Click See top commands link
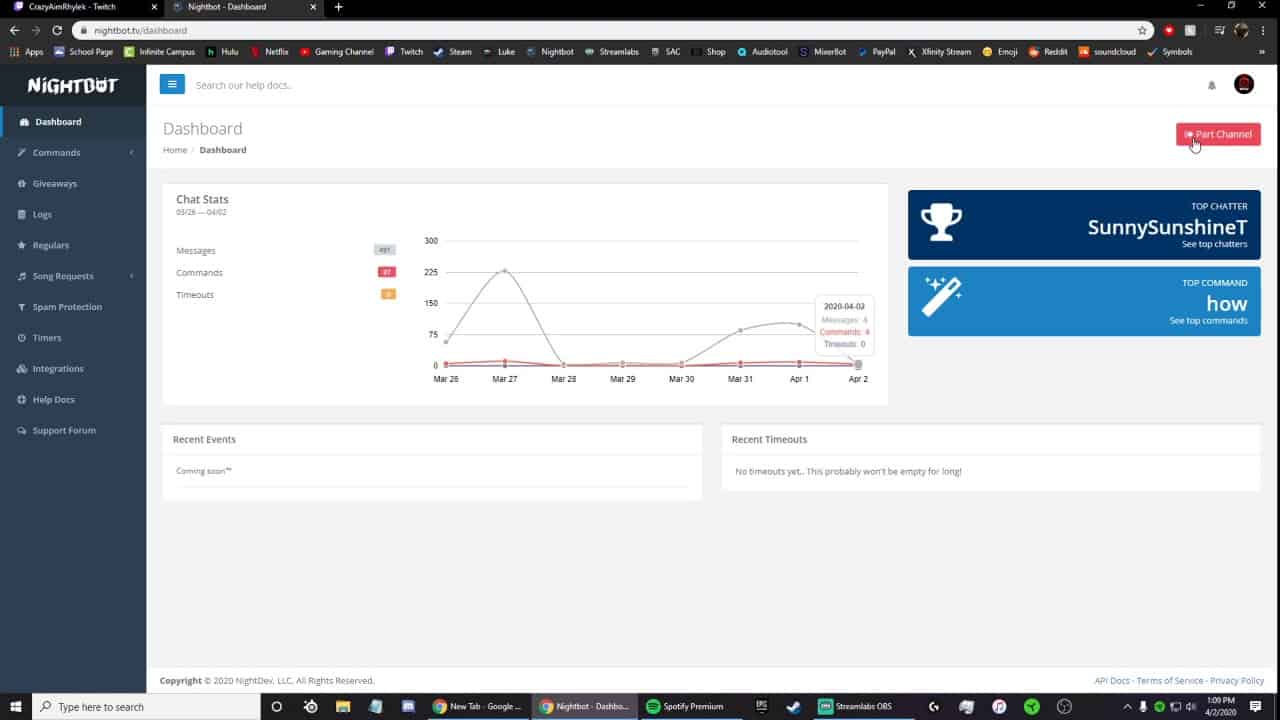The image size is (1280, 720). pos(1208,321)
